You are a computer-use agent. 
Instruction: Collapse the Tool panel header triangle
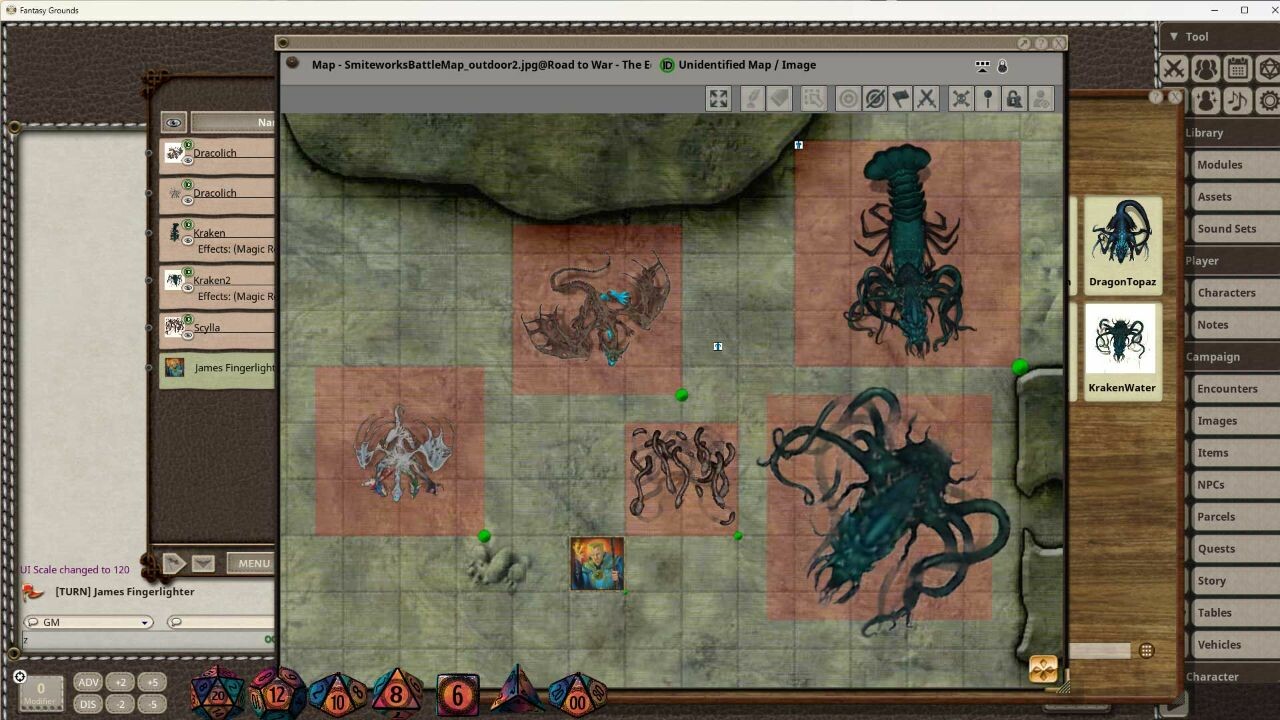pyautogui.click(x=1172, y=36)
